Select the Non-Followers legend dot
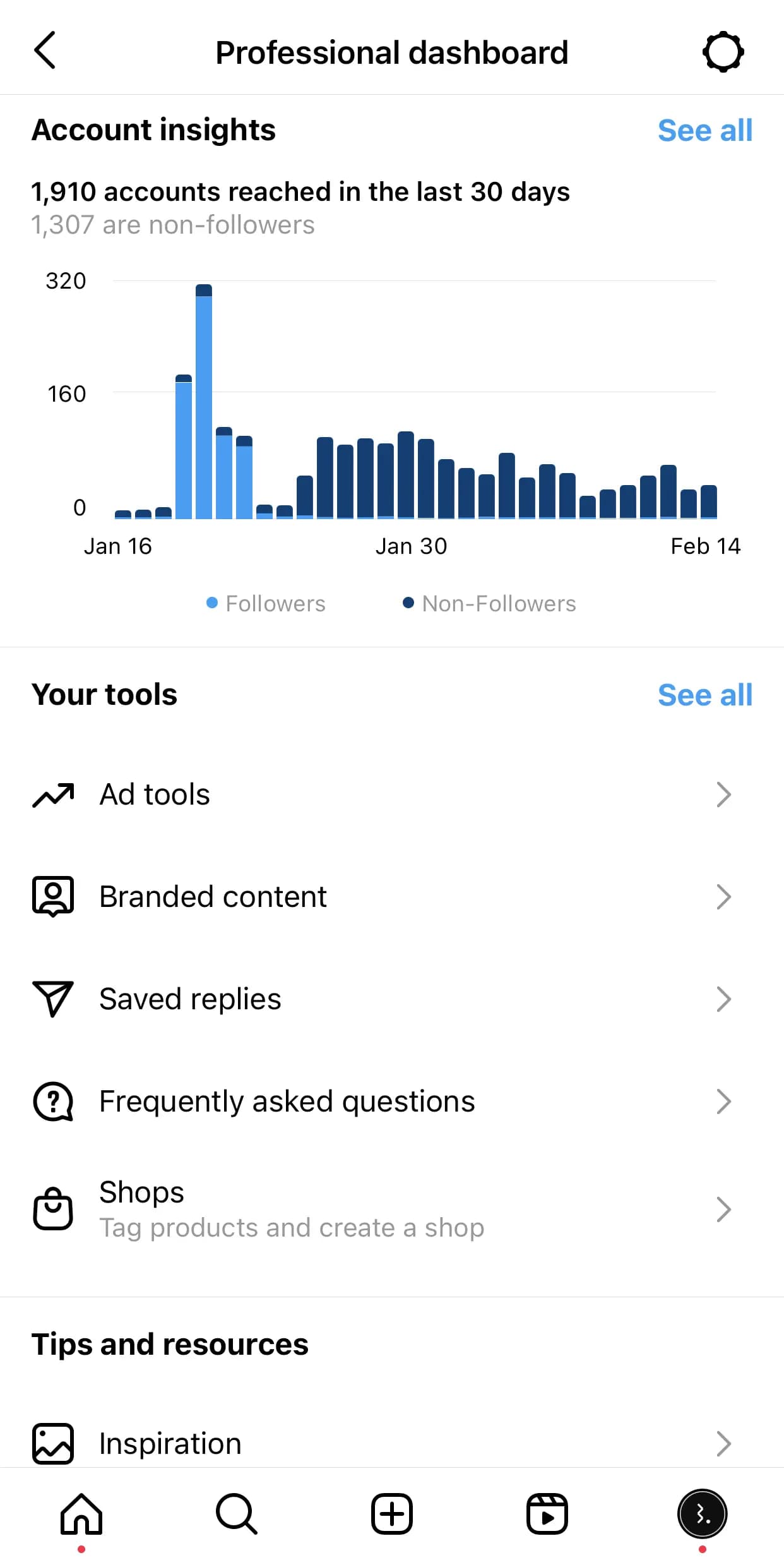 pyautogui.click(x=408, y=603)
